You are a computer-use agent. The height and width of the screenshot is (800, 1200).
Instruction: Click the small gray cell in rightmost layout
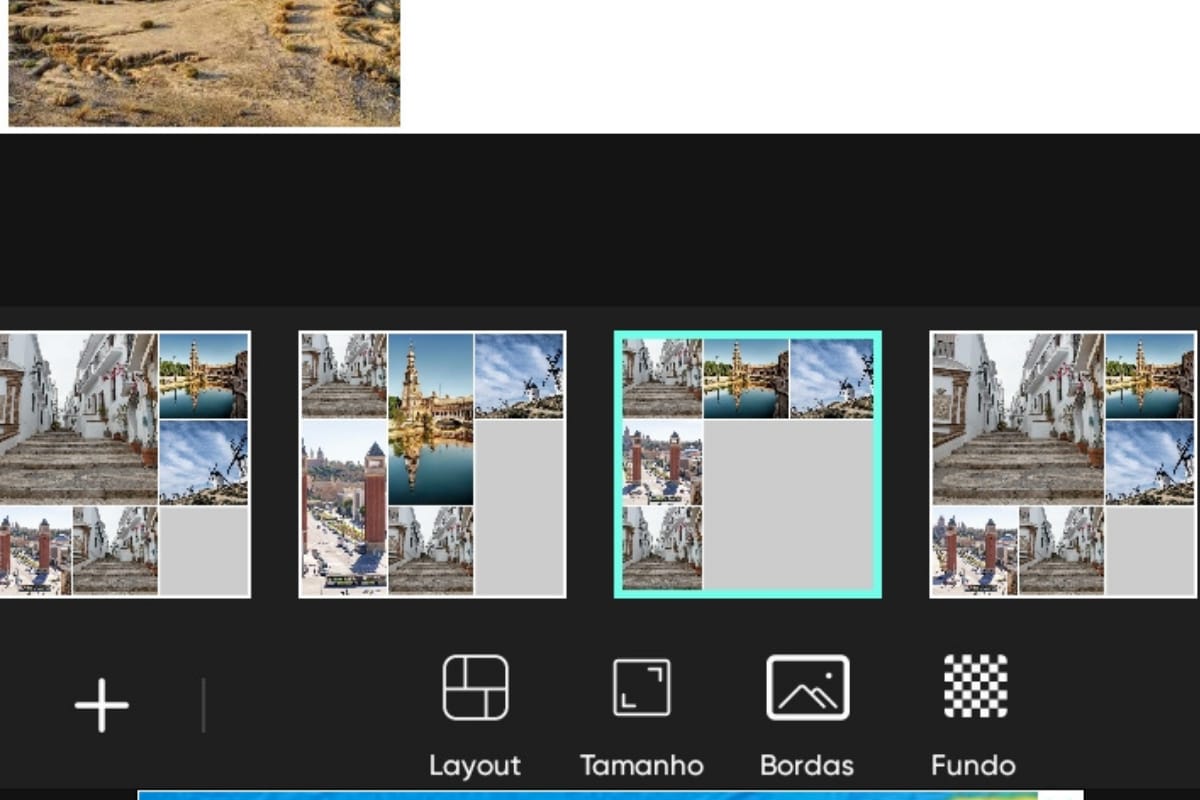click(x=1150, y=550)
